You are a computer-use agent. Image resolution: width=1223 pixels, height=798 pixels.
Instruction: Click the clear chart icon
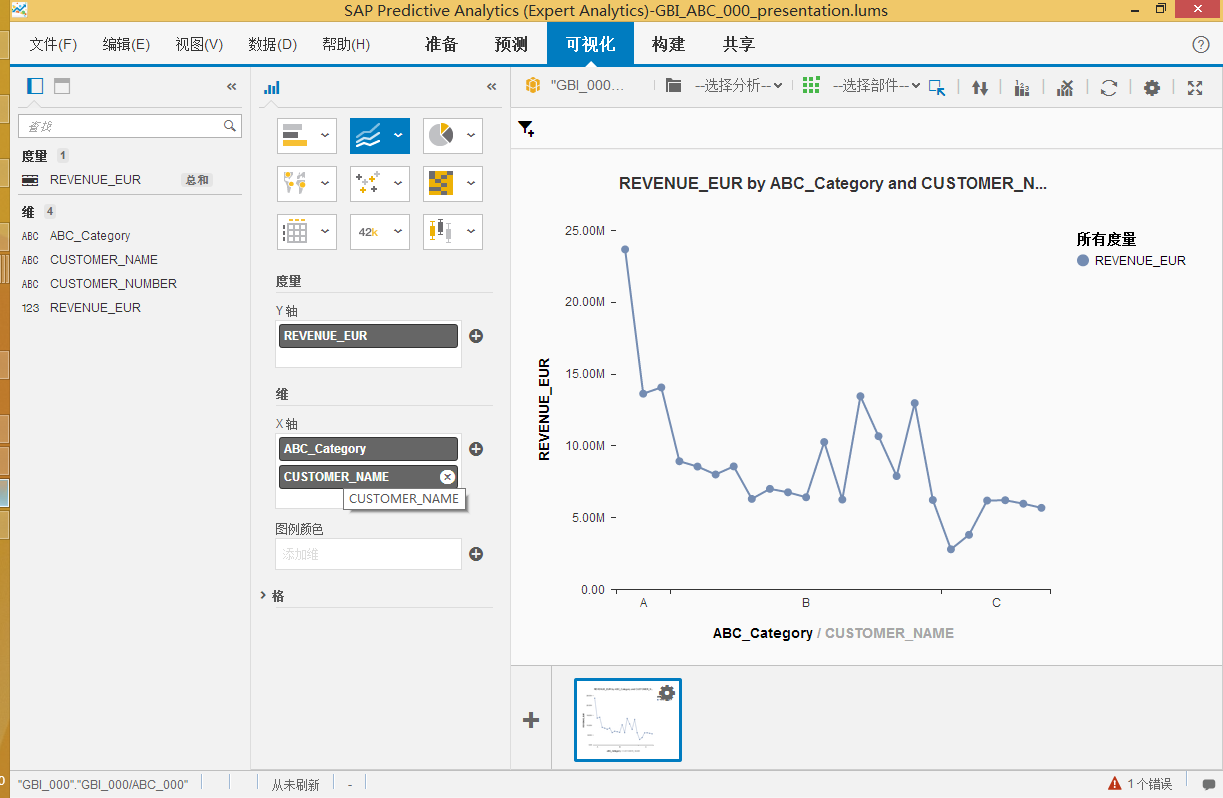pyautogui.click(x=1065, y=87)
